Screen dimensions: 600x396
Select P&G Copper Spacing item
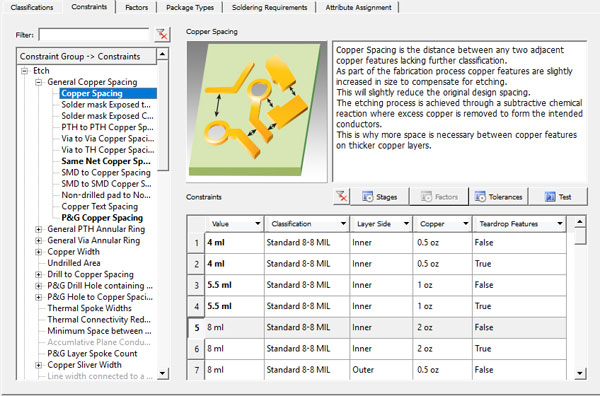click(102, 218)
